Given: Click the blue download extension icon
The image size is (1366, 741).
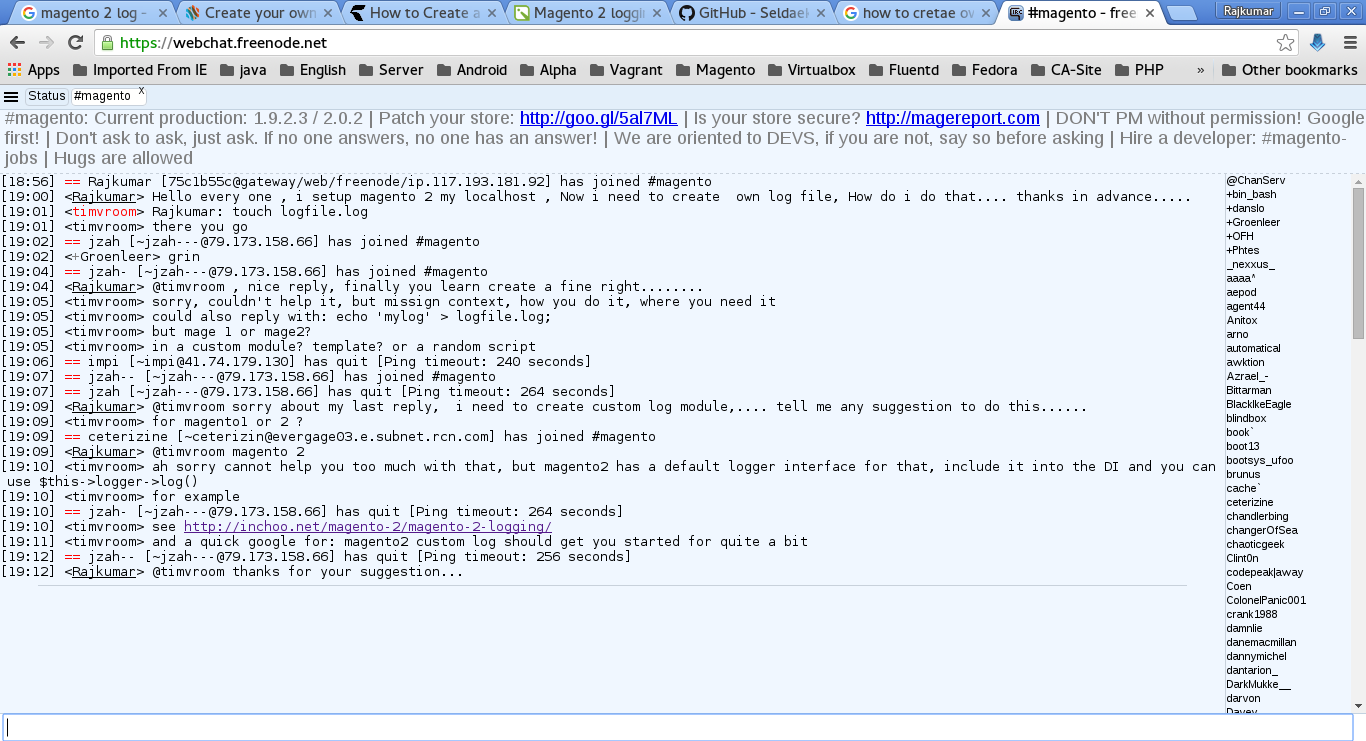Looking at the screenshot, I should coord(1318,43).
